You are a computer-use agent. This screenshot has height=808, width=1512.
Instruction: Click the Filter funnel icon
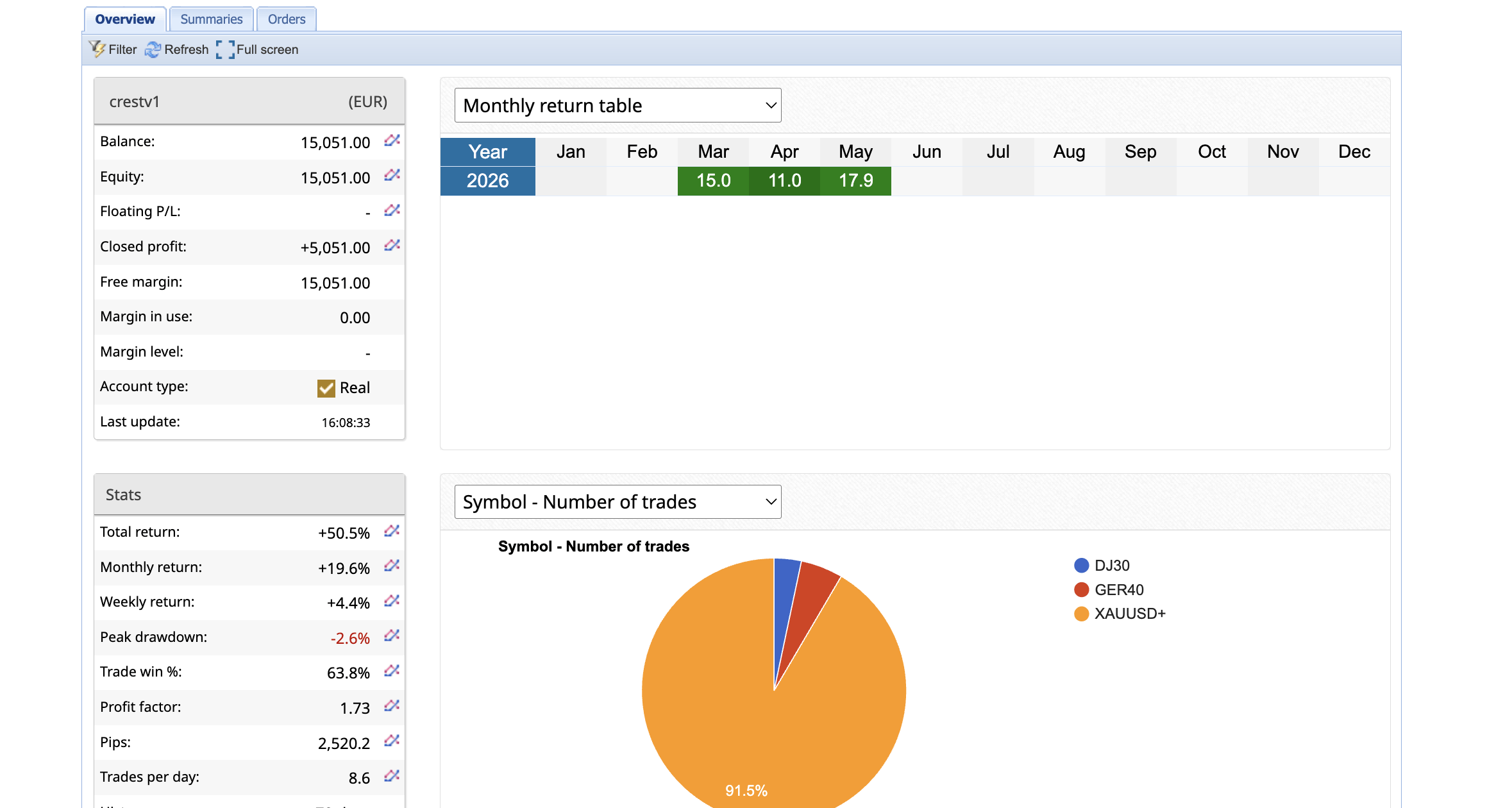pos(97,49)
